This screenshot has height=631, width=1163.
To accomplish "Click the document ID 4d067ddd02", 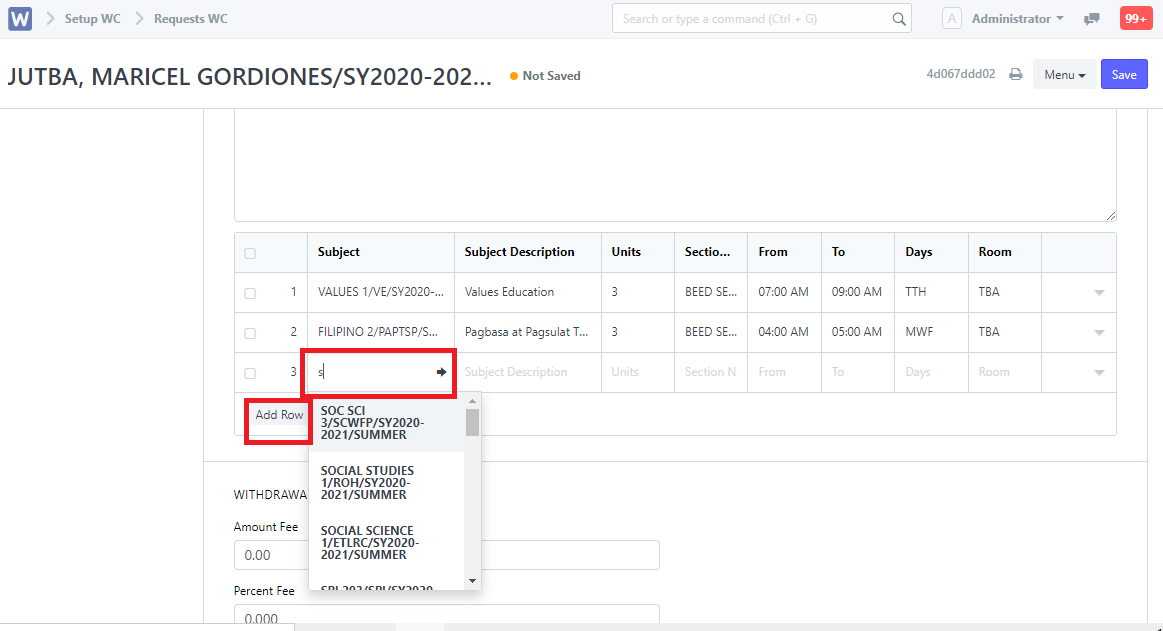I will click(961, 74).
